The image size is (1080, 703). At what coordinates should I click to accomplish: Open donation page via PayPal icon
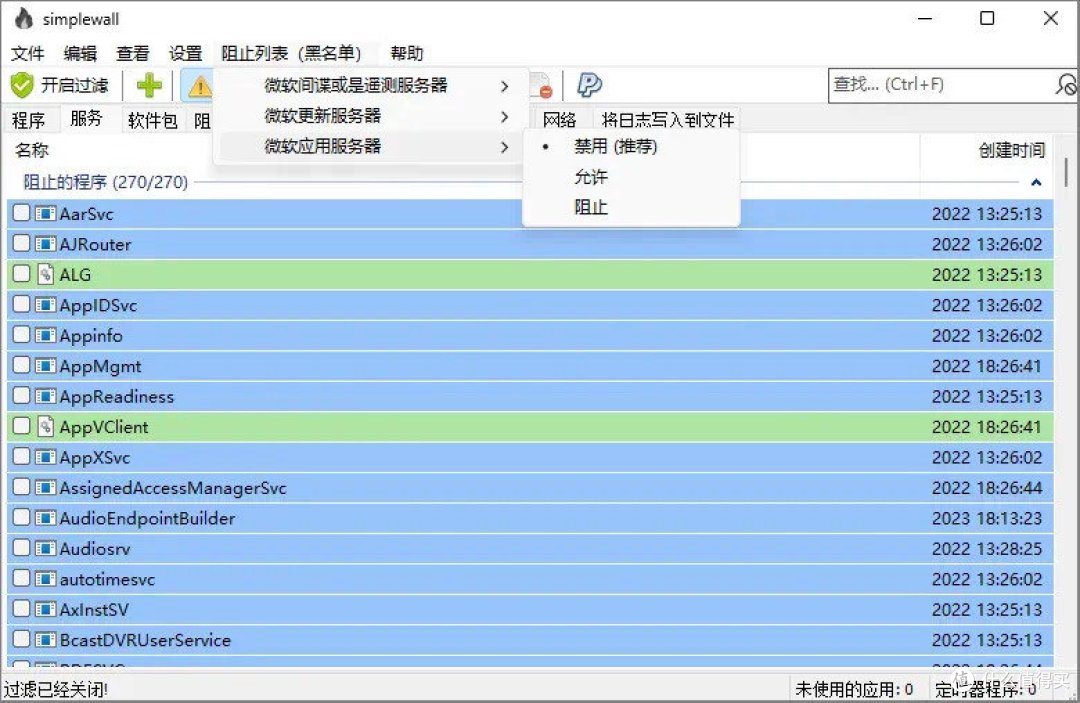click(588, 85)
